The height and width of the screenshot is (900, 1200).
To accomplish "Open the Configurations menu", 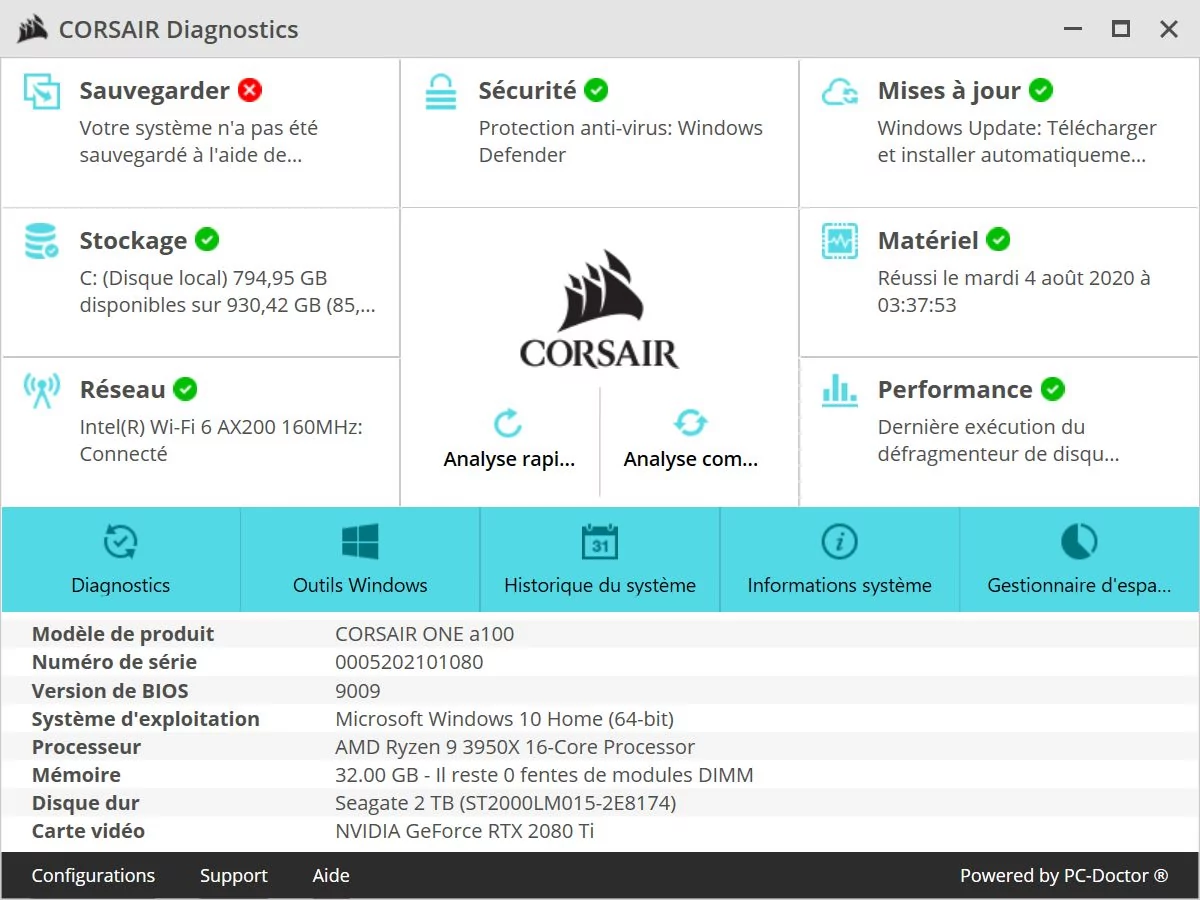I will point(93,876).
